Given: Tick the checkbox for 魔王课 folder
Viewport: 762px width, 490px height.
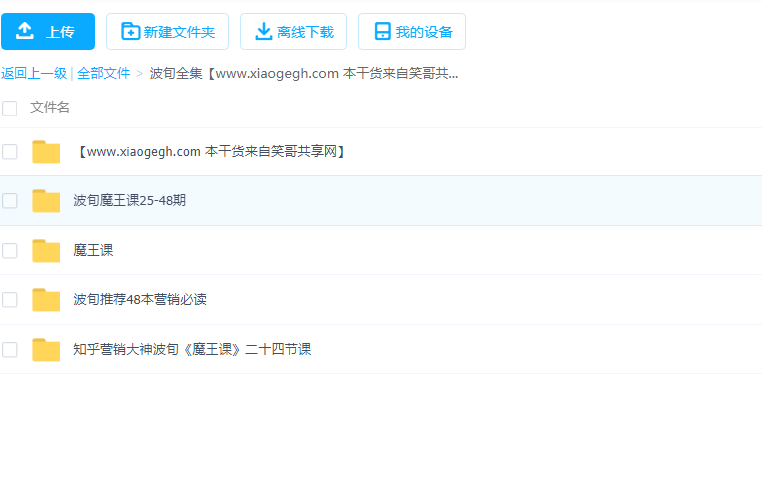Looking at the screenshot, I should tap(9, 250).
